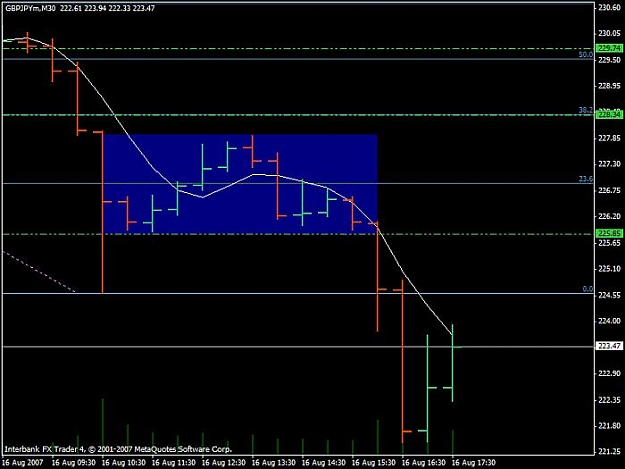Click the 16 Aug 17:30 time label

474,463
